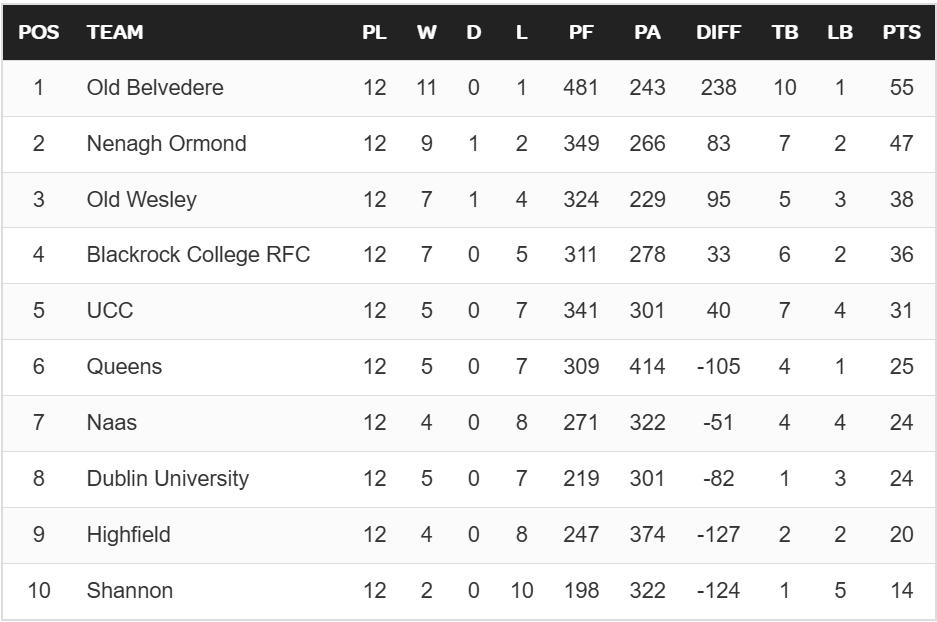Click the Old Belvedere team name

[x=155, y=88]
